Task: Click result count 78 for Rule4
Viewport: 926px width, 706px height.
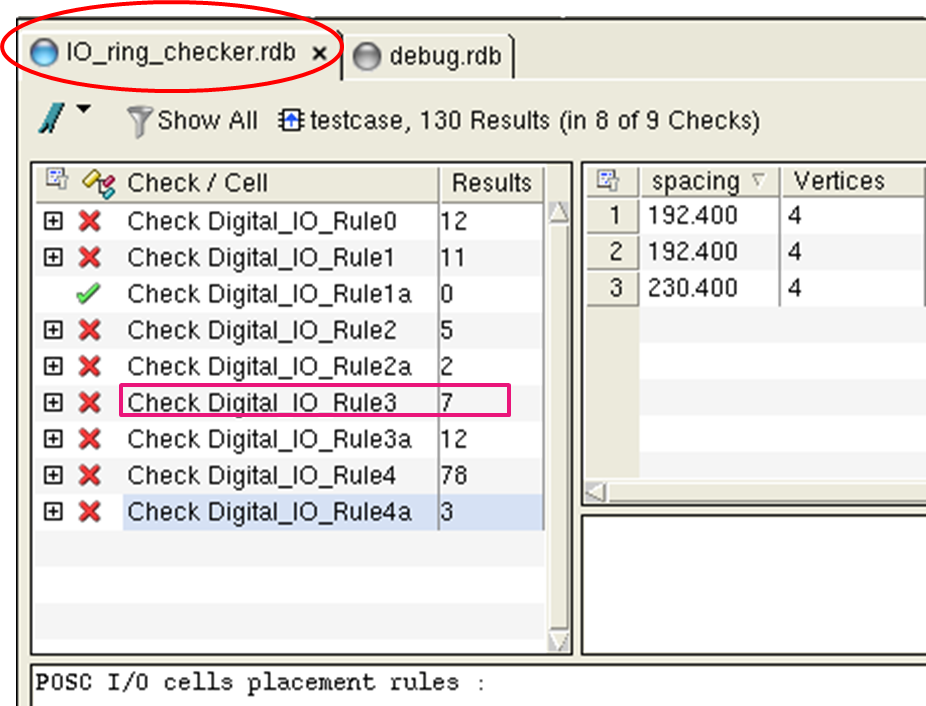Action: pos(454,476)
